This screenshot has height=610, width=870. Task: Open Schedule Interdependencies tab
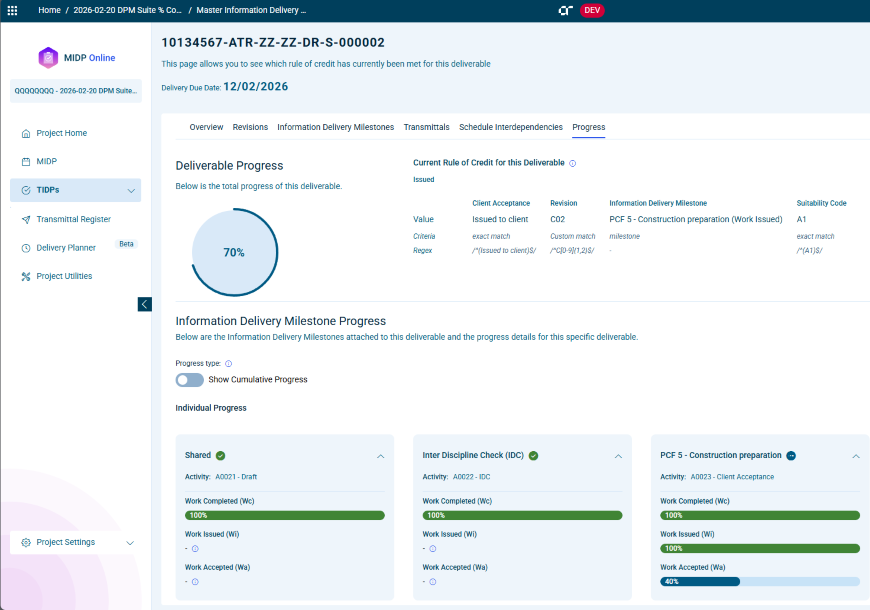[511, 127]
